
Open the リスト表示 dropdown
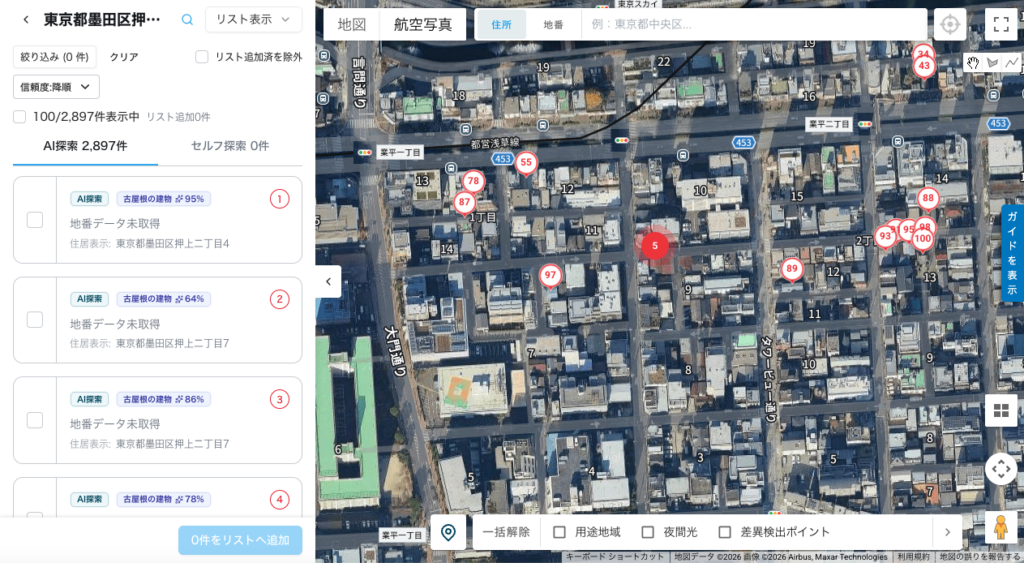pyautogui.click(x=253, y=19)
